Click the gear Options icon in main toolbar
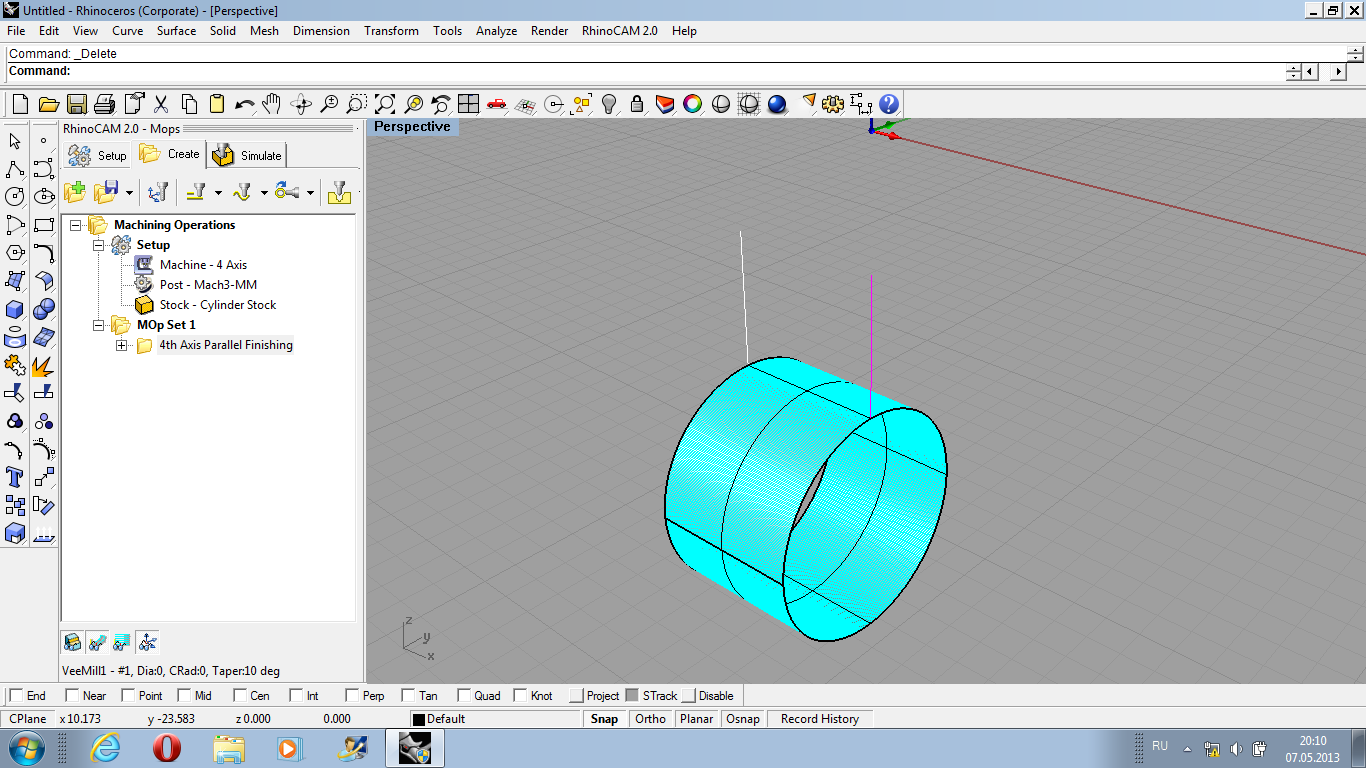The image size is (1366, 768). click(833, 104)
